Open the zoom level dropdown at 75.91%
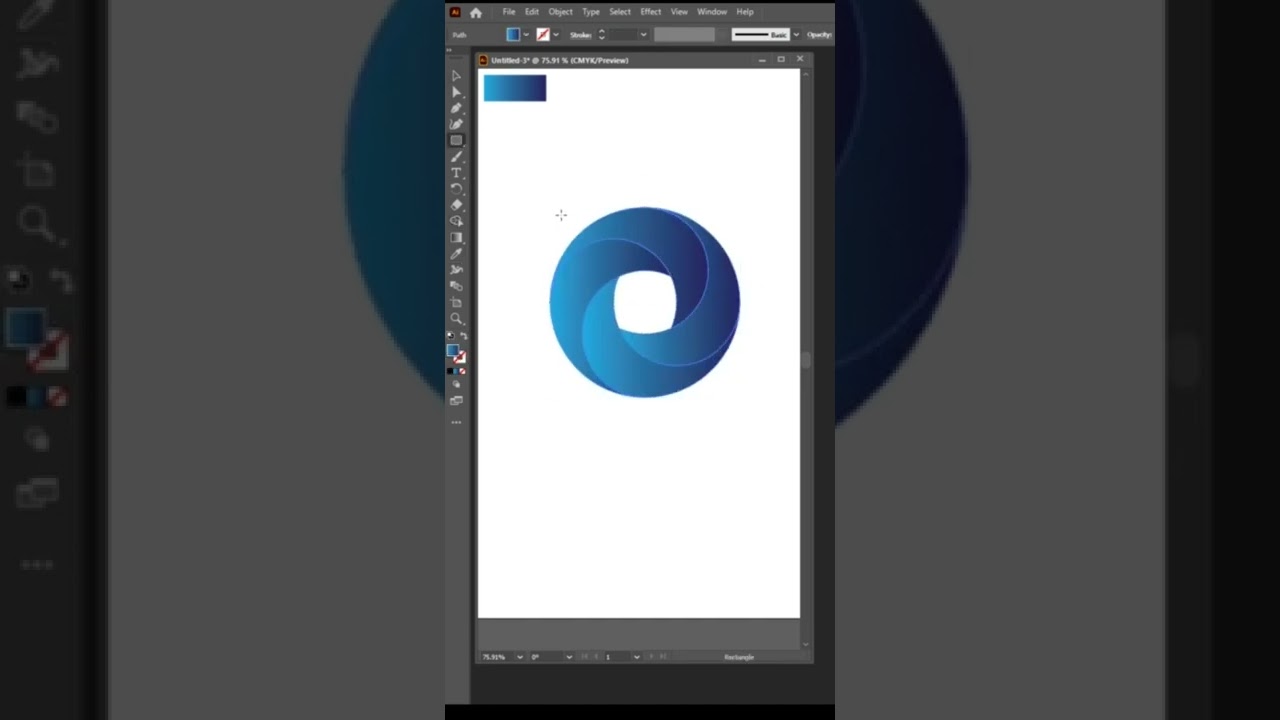The image size is (1280, 720). (519, 657)
